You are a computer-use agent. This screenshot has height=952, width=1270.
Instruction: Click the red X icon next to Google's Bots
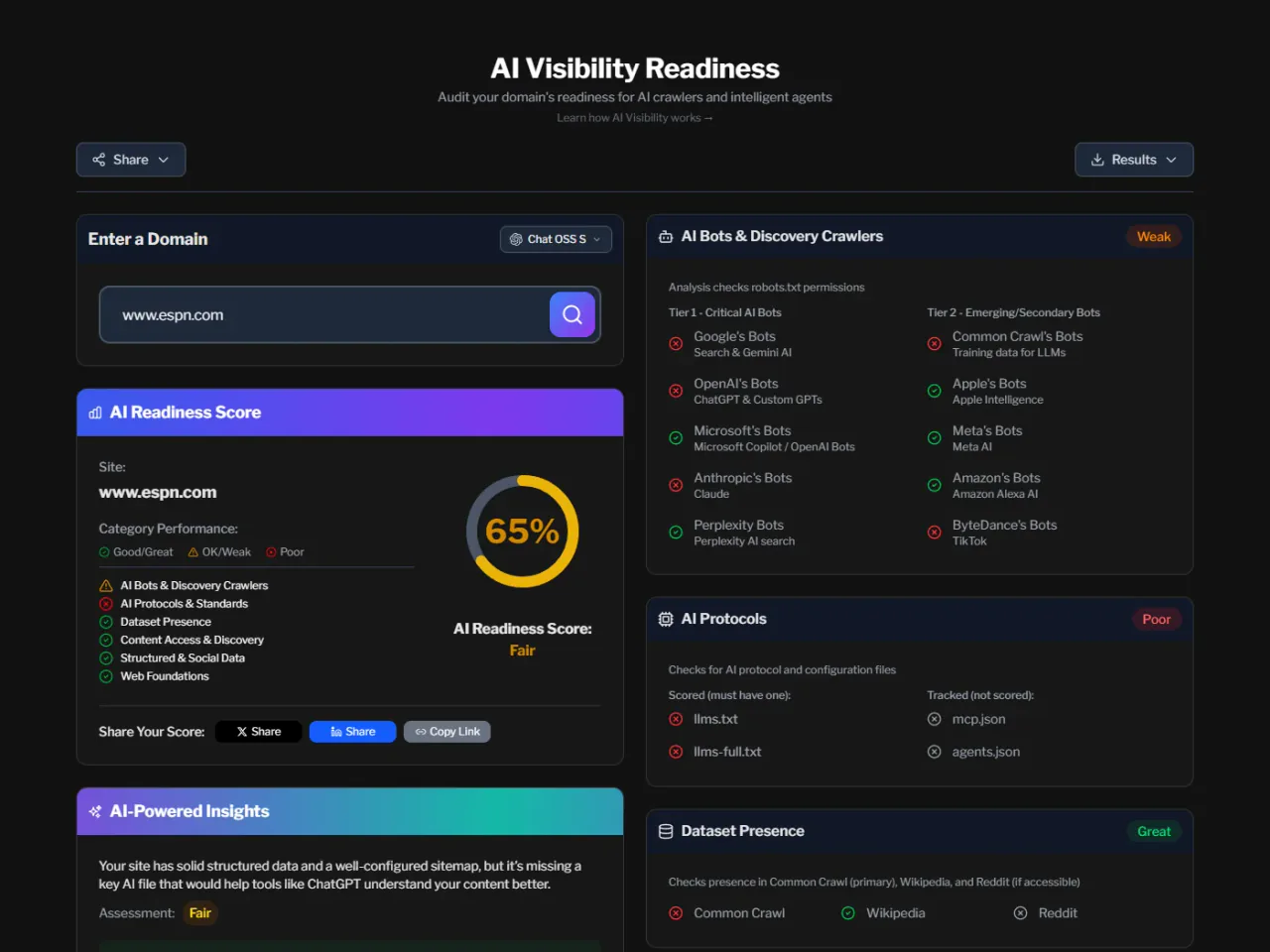676,343
